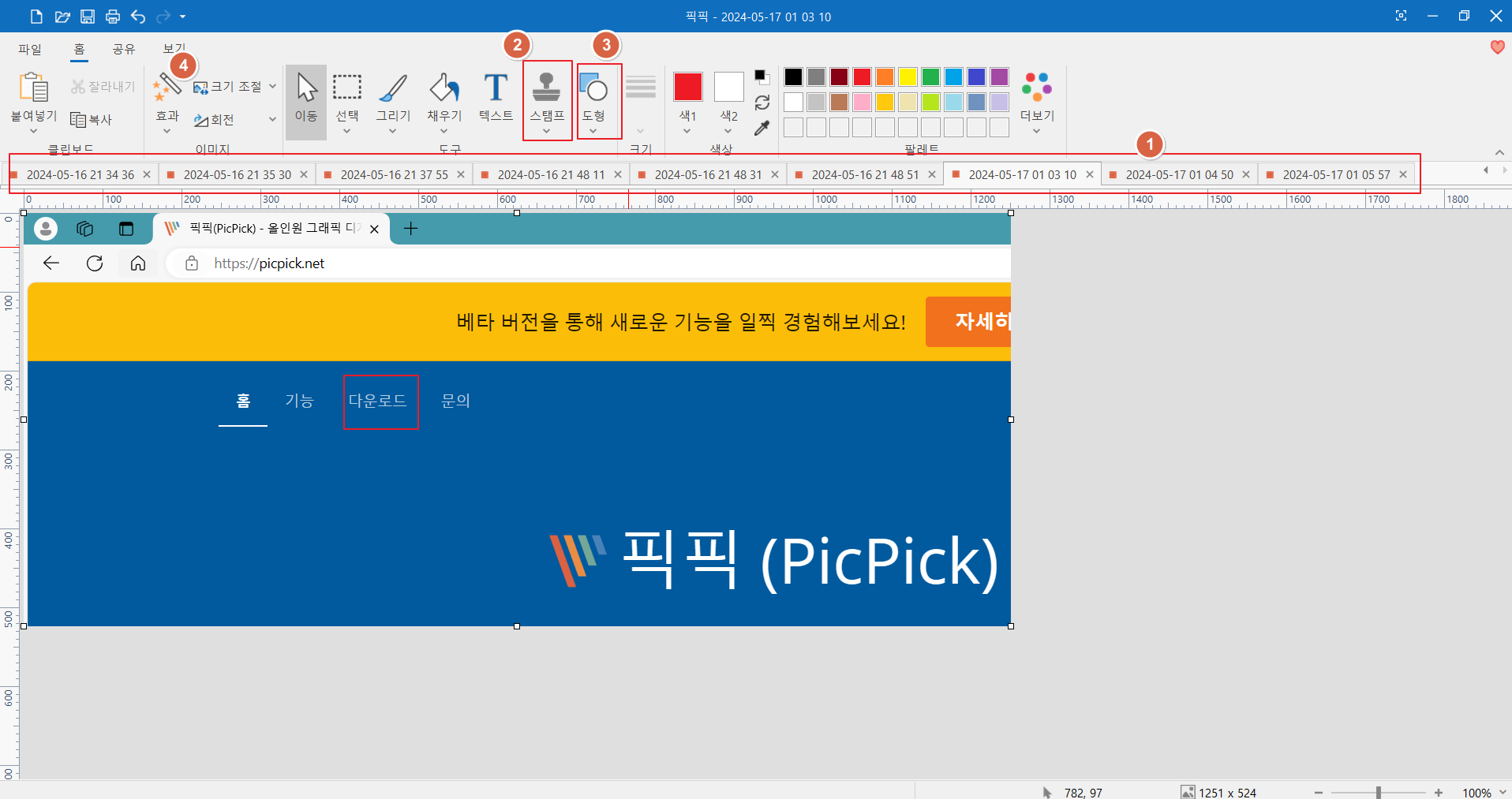The image size is (1512, 799).
Task: Expand the 그리기 tool dropdown arrow
Action: 393,131
